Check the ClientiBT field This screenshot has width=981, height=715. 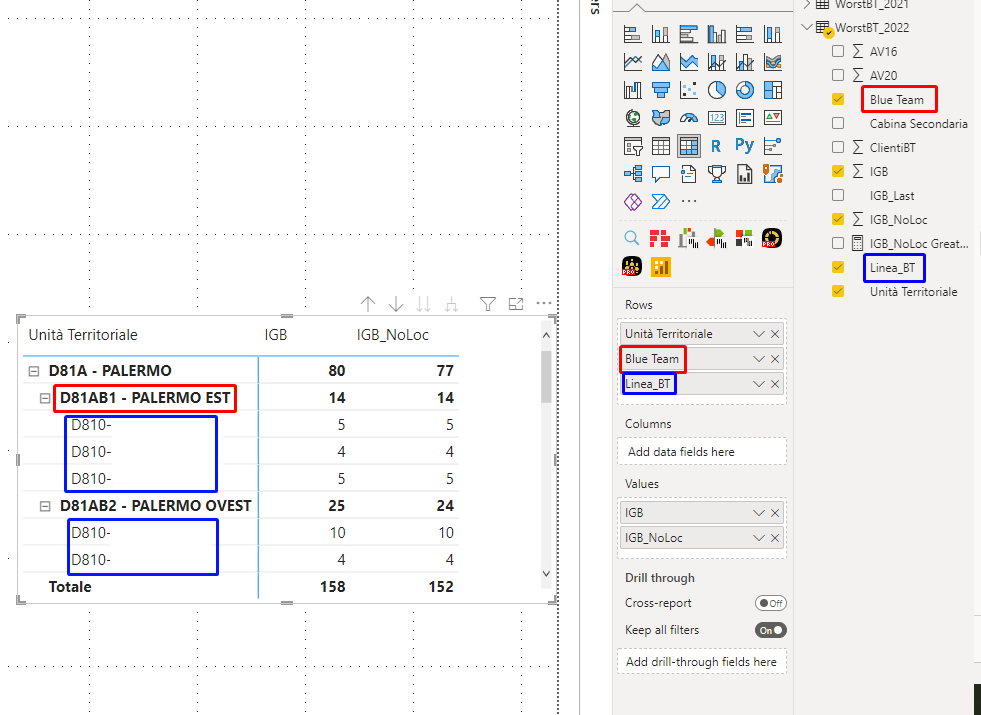pos(838,148)
